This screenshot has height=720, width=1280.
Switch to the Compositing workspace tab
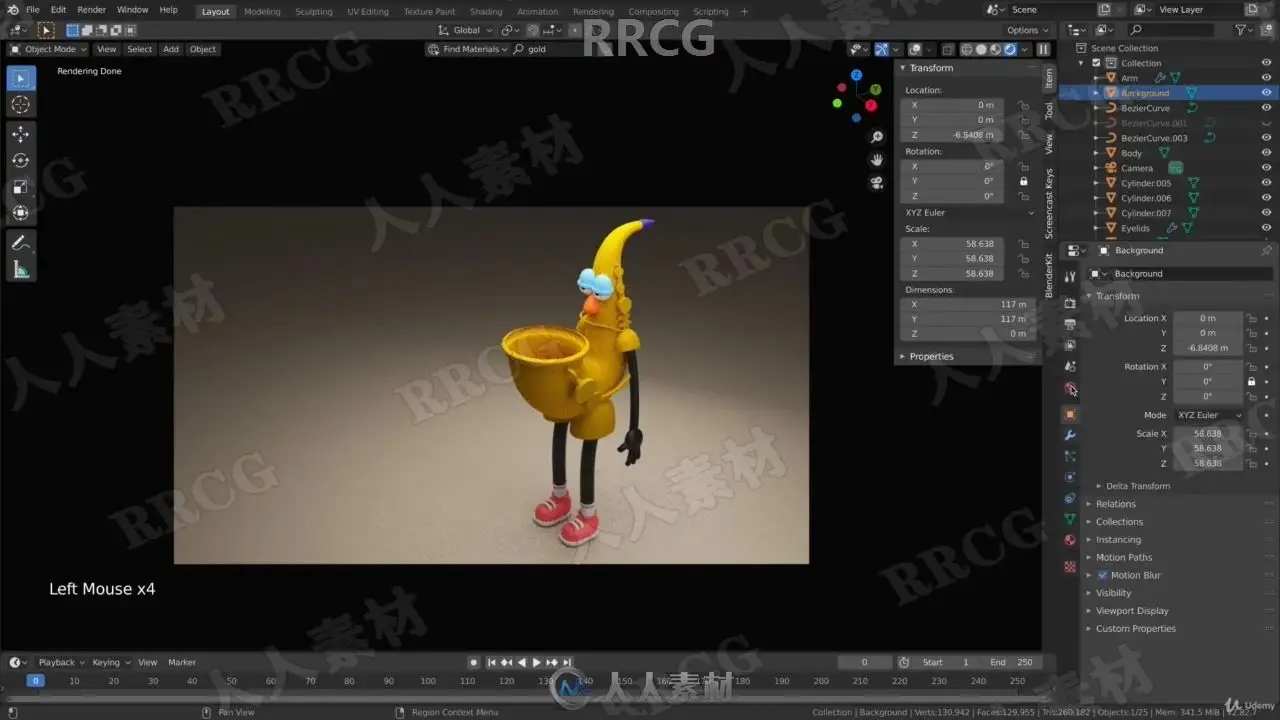(653, 11)
